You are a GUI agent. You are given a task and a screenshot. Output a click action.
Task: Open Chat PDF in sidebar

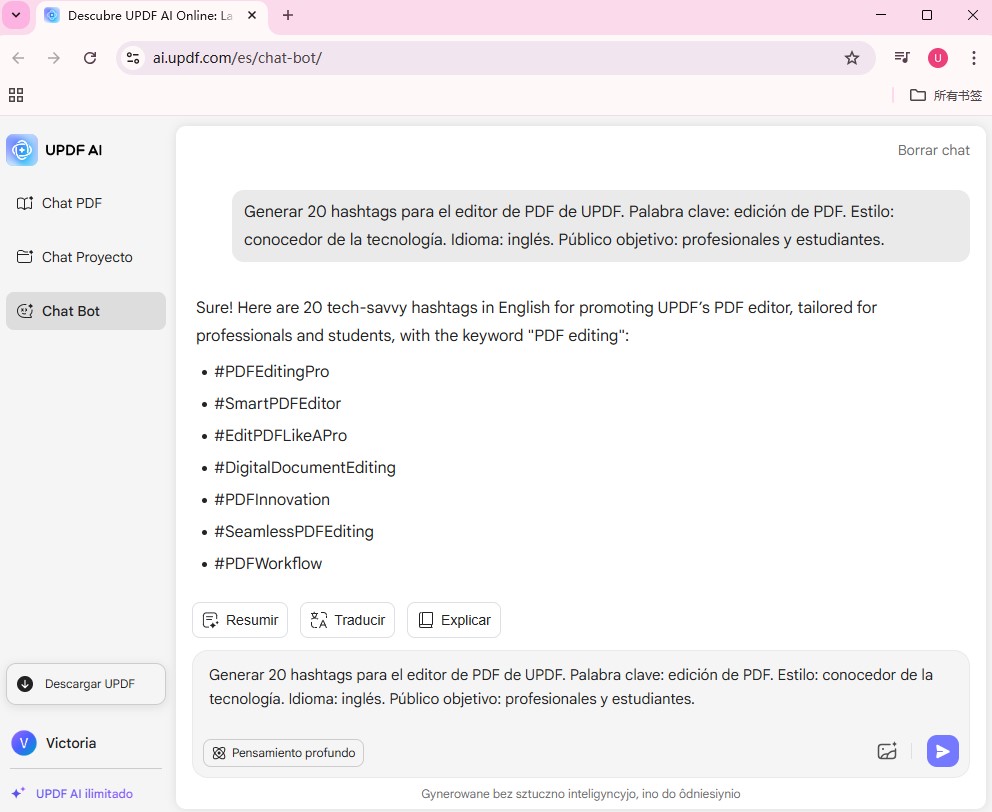[85, 203]
